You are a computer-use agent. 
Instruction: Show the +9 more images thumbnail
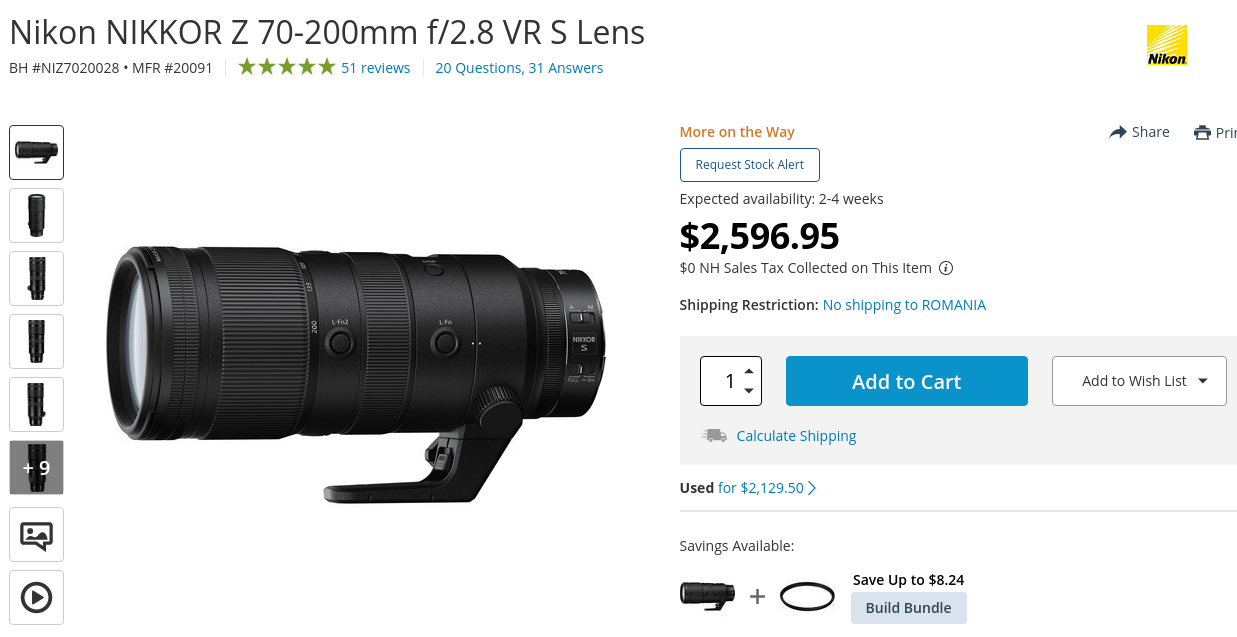click(x=36, y=467)
